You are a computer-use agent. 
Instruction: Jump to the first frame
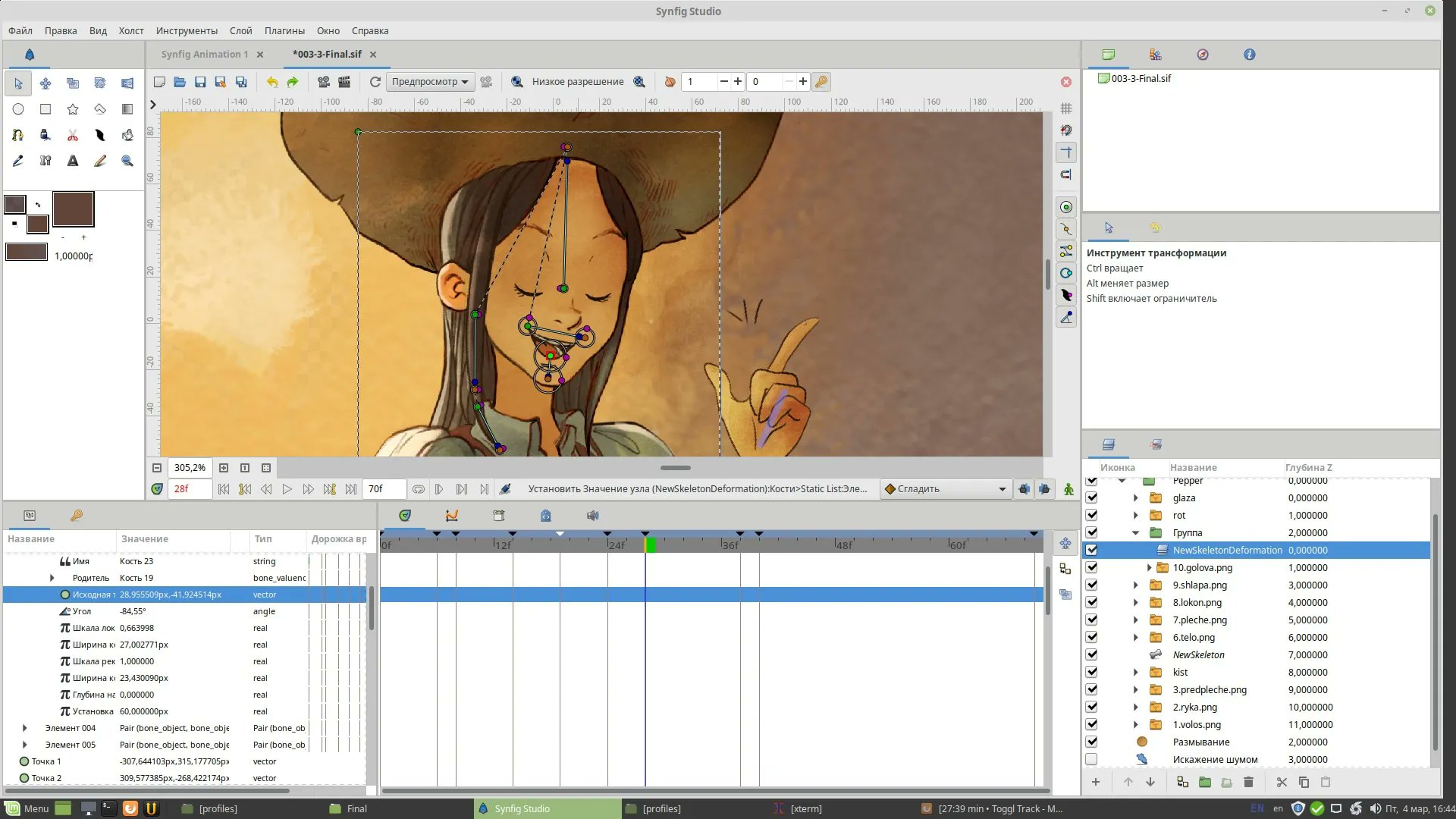[223, 490]
